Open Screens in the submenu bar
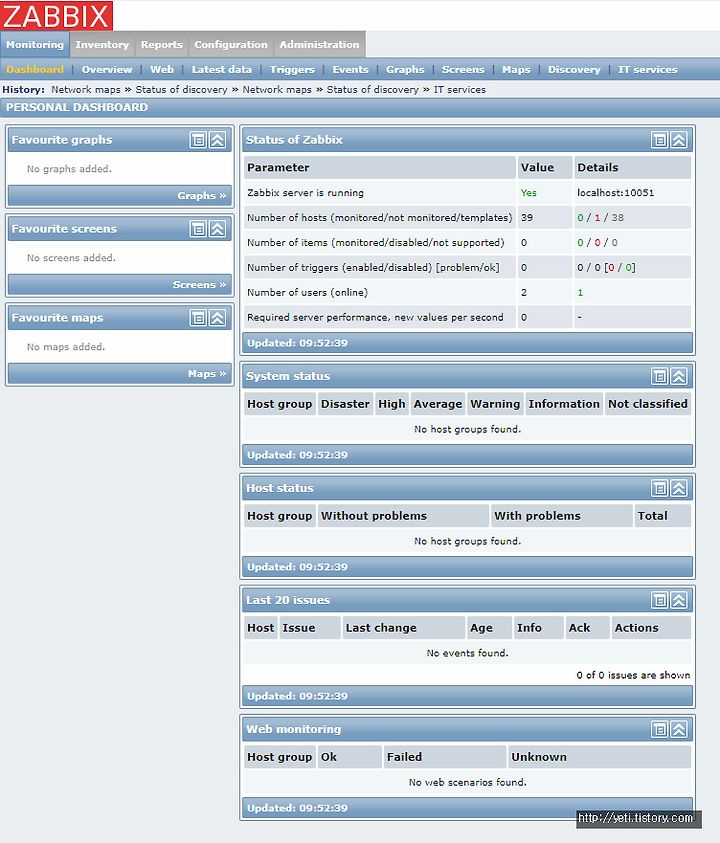 (463, 69)
